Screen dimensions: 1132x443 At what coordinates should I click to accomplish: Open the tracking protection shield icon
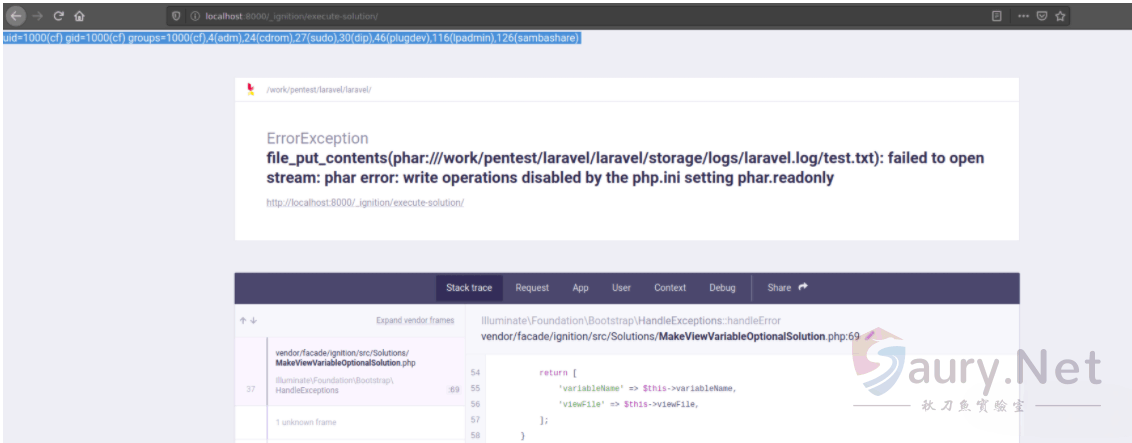pos(177,17)
